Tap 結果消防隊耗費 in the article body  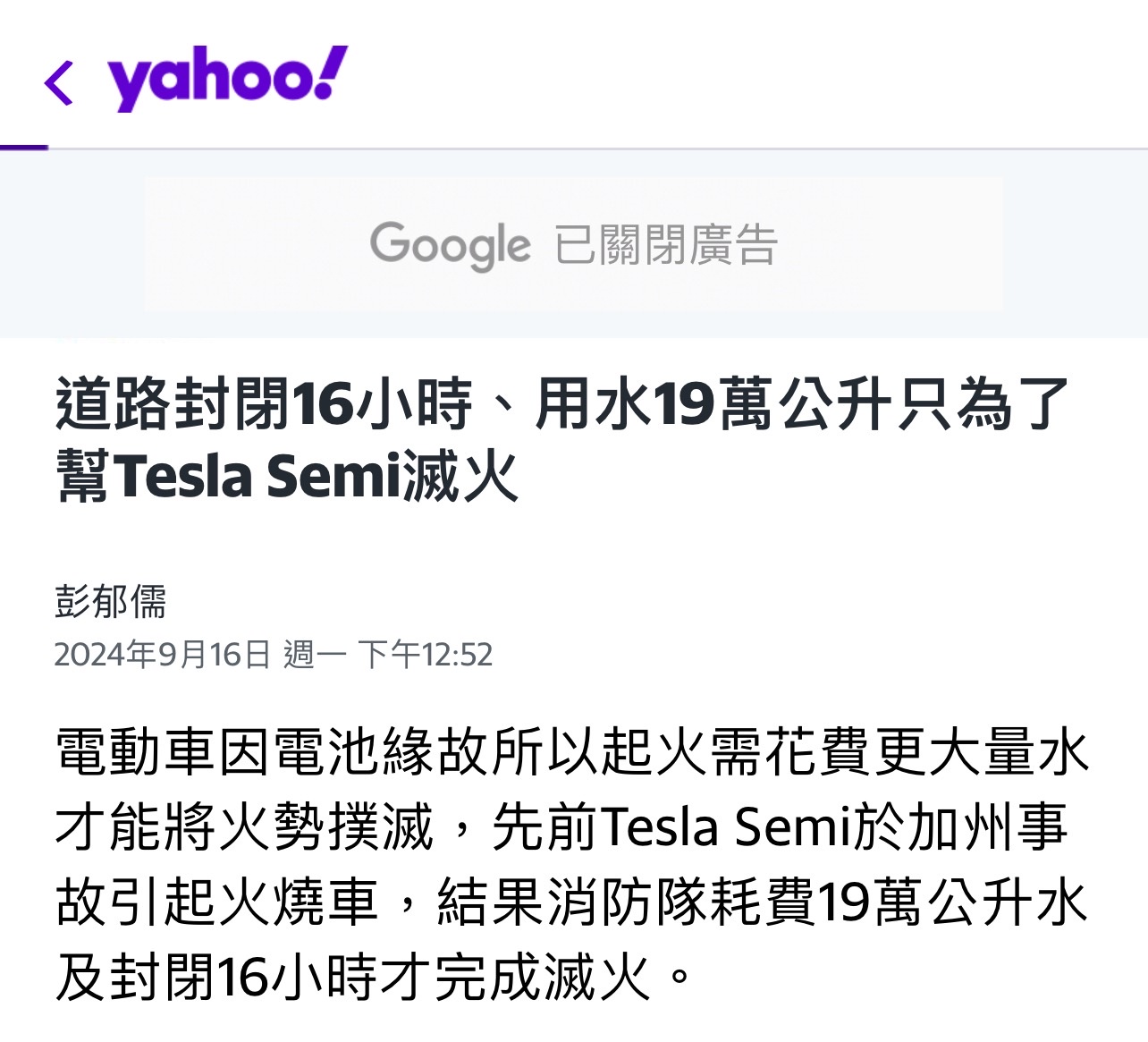(x=626, y=902)
